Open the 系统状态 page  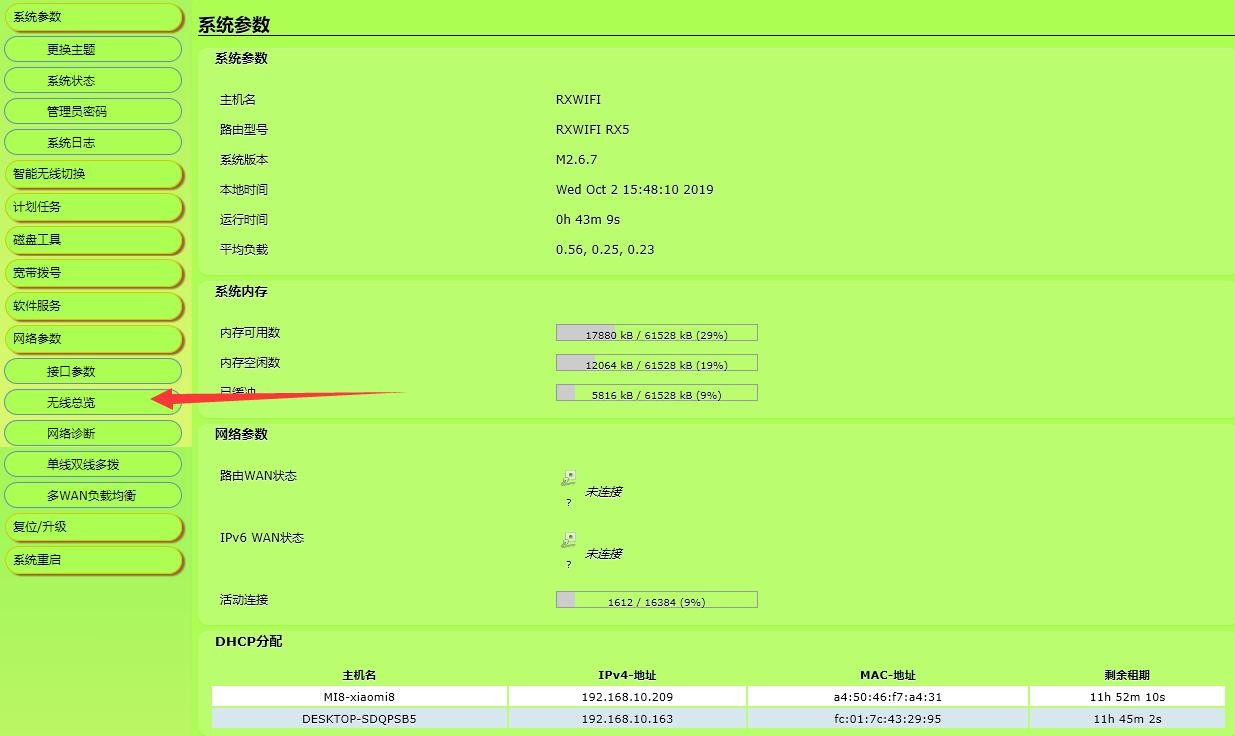93,80
